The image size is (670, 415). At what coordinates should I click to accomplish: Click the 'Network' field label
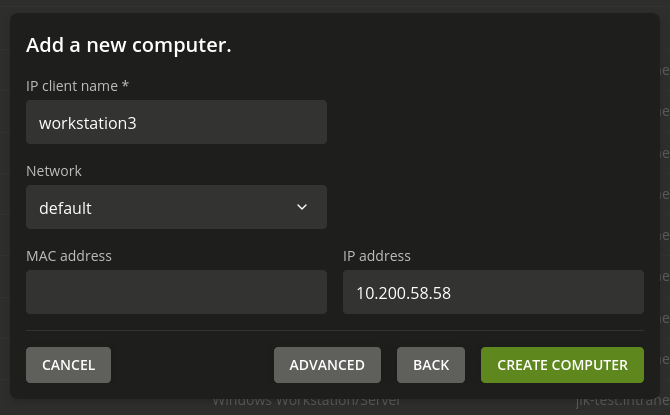click(x=54, y=171)
